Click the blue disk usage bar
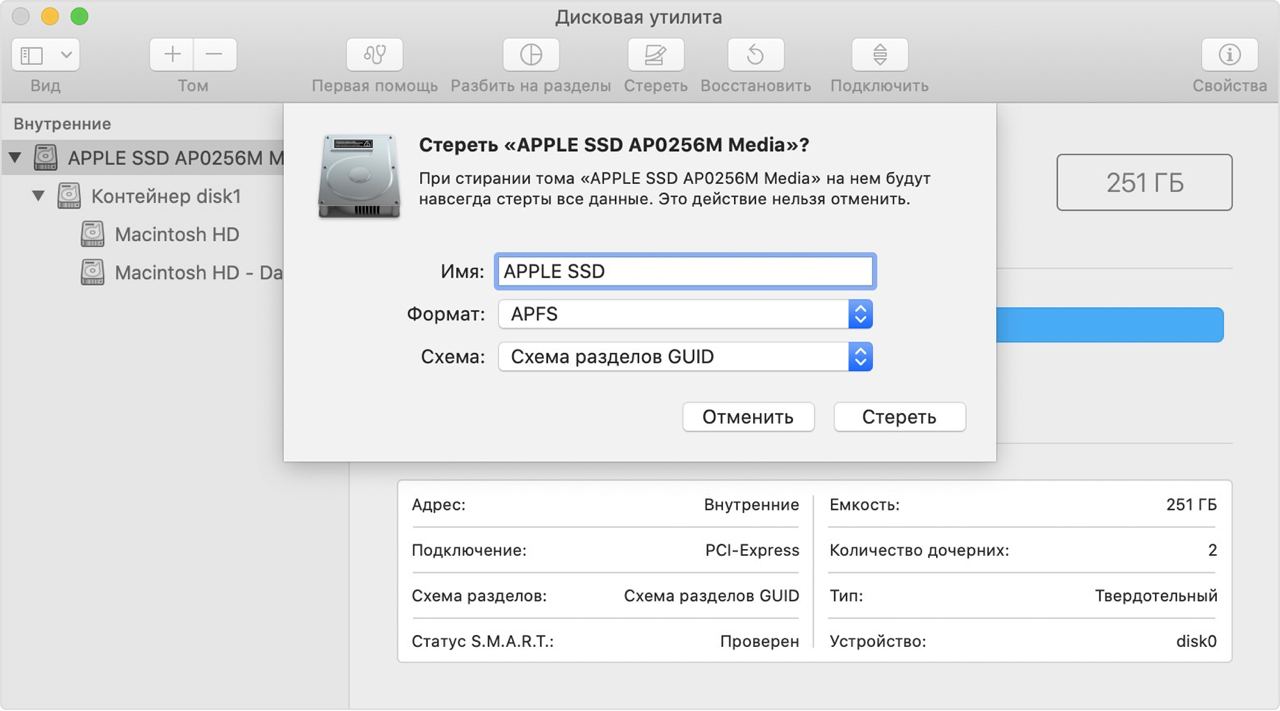 [1110, 325]
